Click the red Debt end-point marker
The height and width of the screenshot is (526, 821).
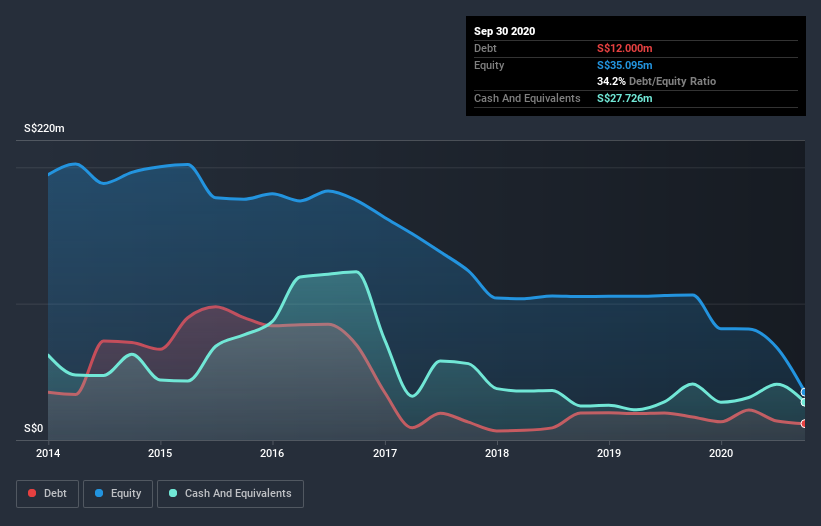tap(804, 423)
